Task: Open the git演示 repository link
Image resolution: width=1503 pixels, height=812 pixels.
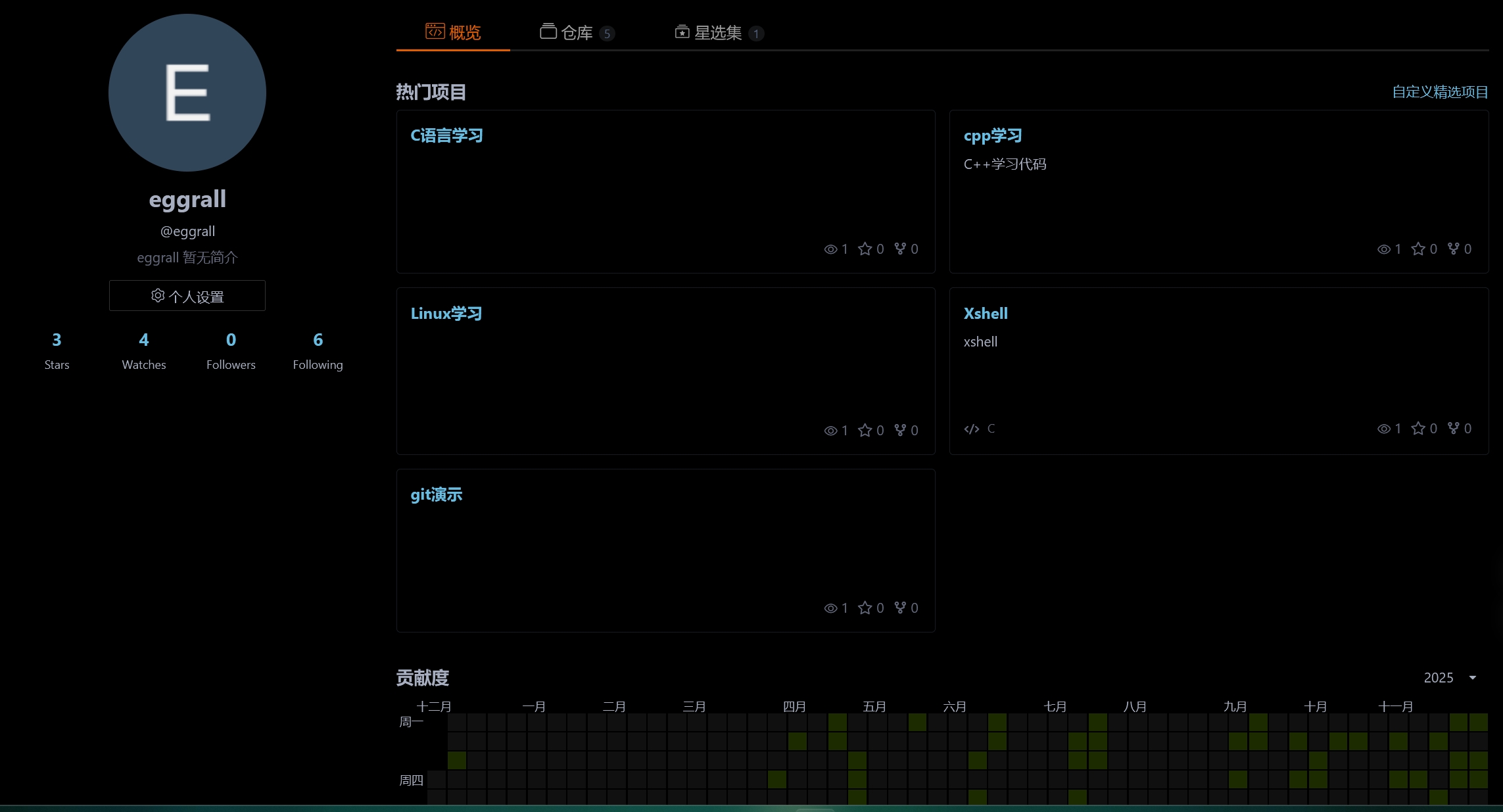Action: [x=436, y=494]
